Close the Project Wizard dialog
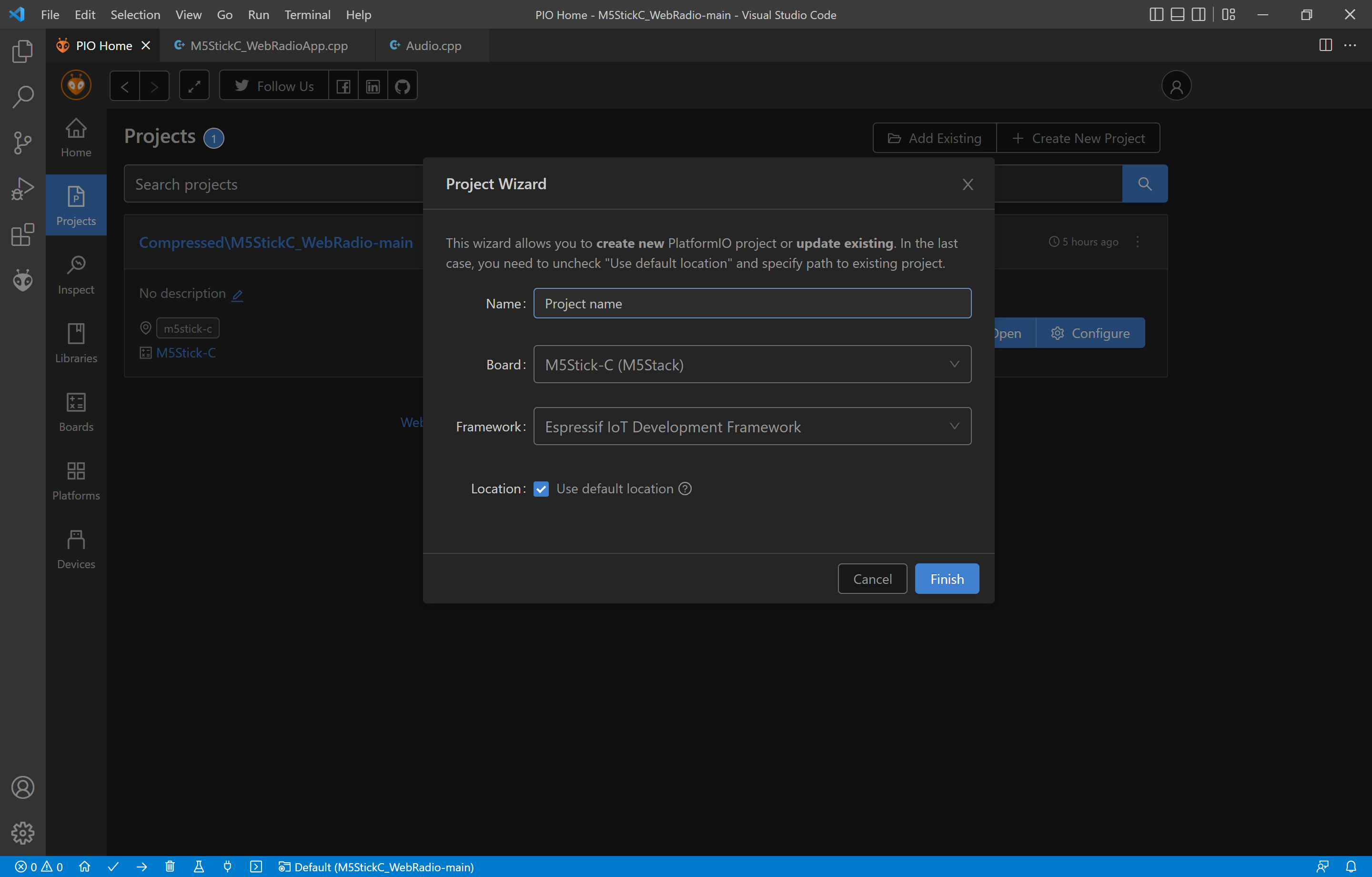 pyautogui.click(x=968, y=184)
